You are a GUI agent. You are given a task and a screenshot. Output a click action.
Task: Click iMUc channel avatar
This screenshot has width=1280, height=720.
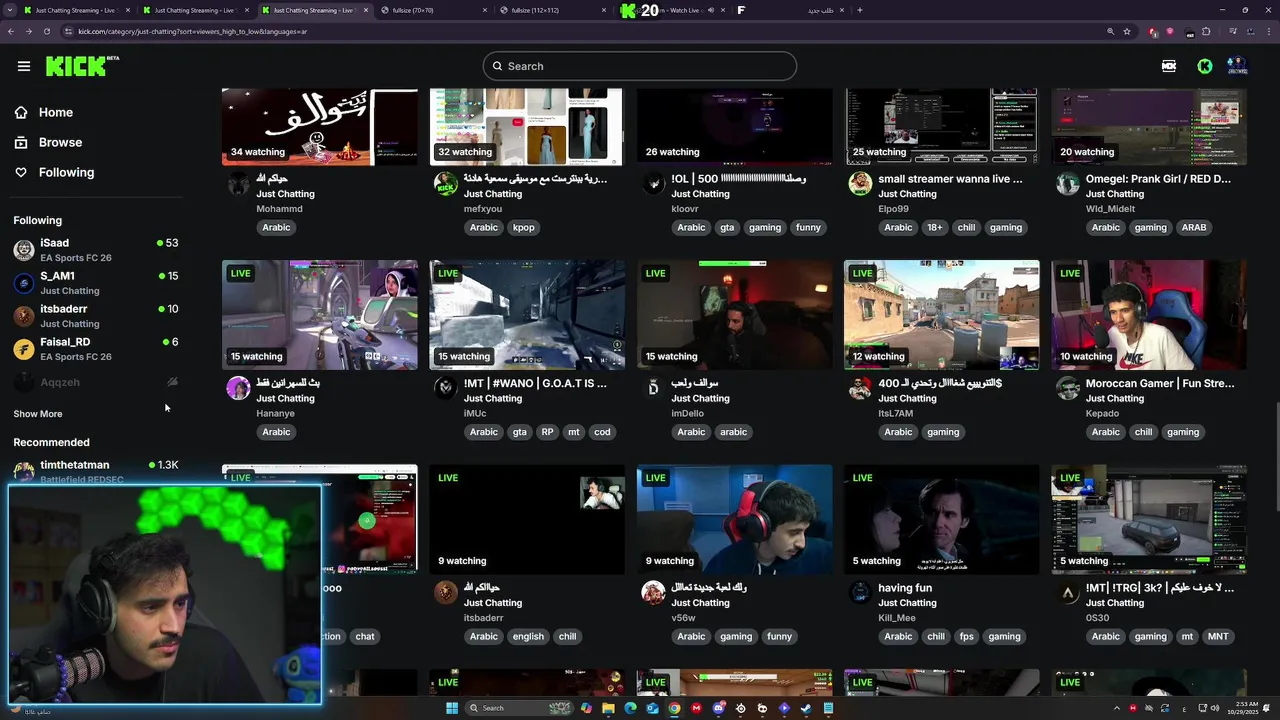click(446, 388)
